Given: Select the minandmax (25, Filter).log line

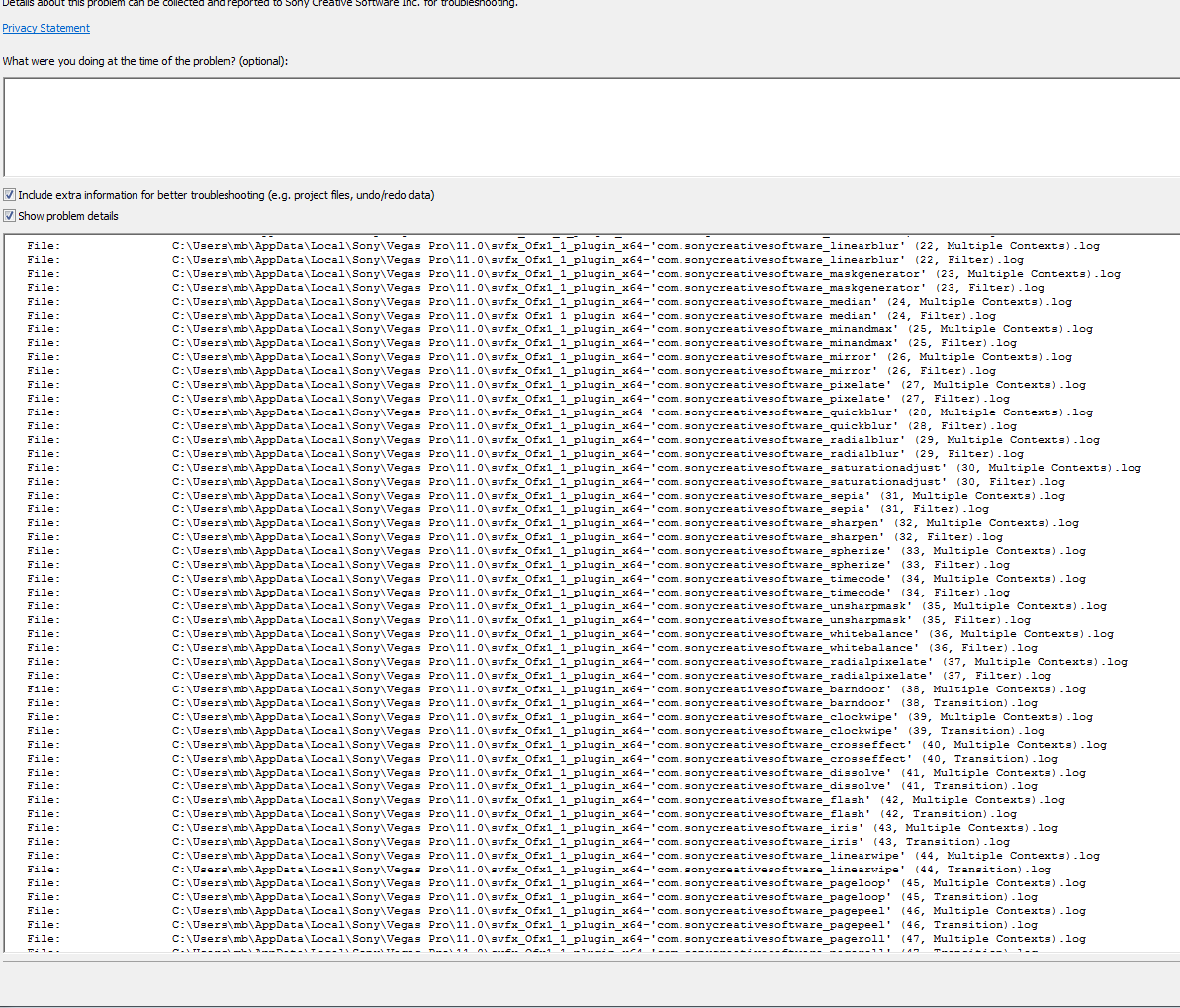Looking at the screenshot, I should [522, 343].
